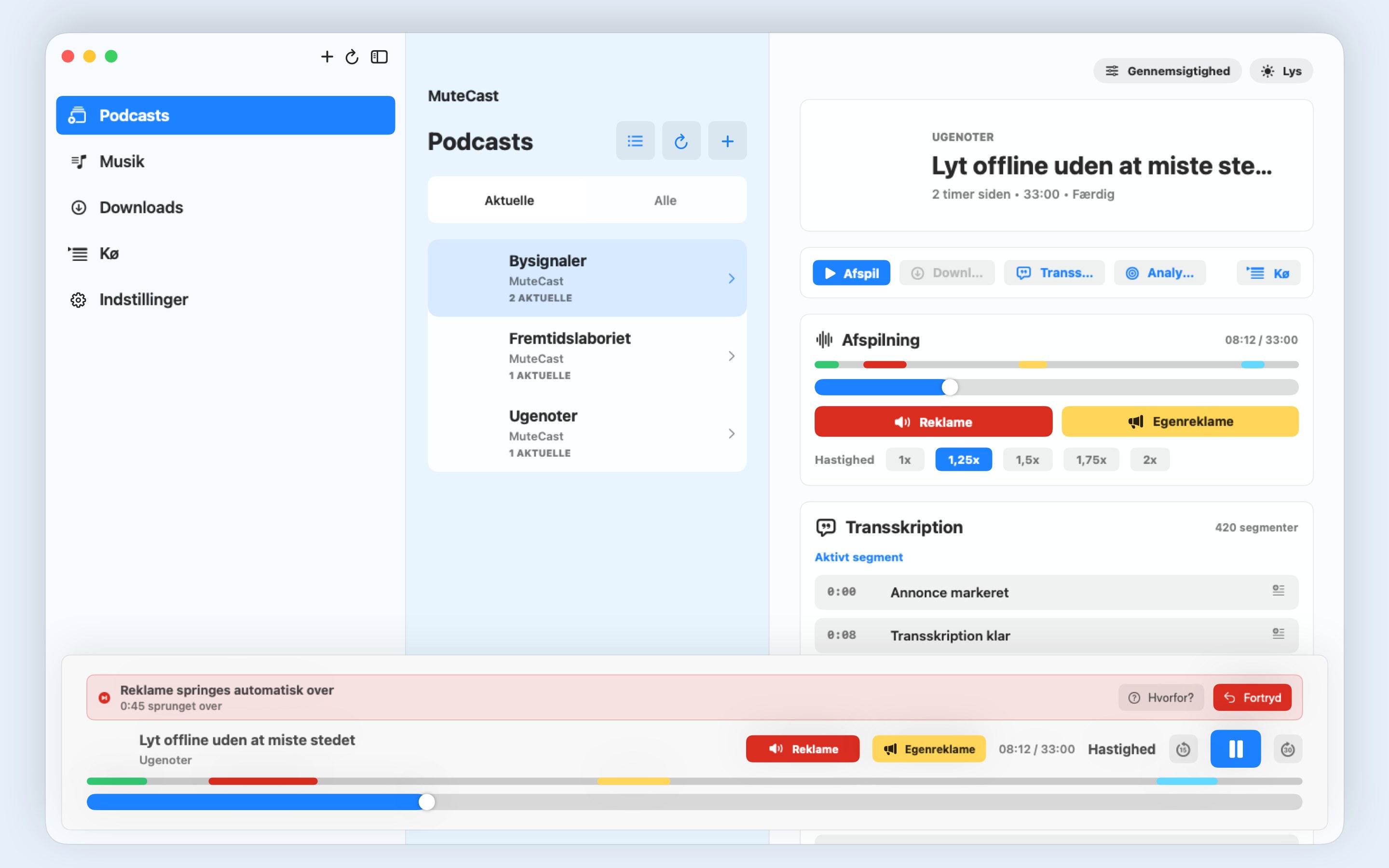Set playback speed to 2x
The width and height of the screenshot is (1389, 868).
1150,459
